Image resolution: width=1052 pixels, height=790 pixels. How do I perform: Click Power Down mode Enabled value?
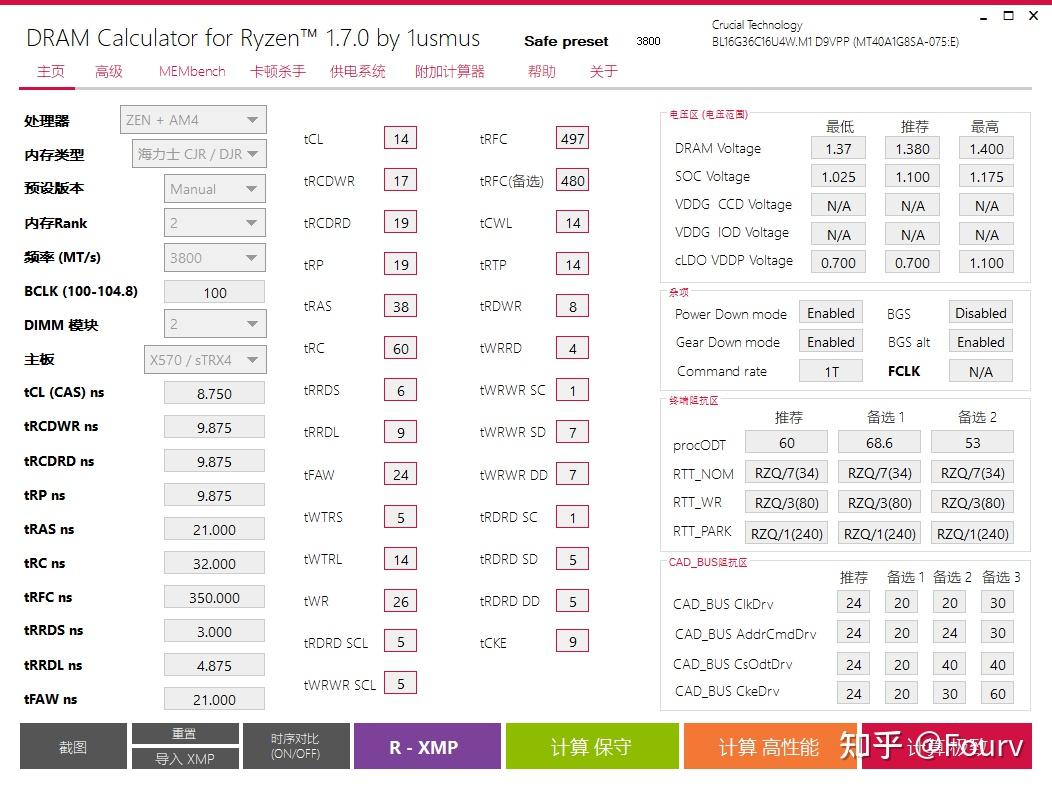pyautogui.click(x=831, y=313)
